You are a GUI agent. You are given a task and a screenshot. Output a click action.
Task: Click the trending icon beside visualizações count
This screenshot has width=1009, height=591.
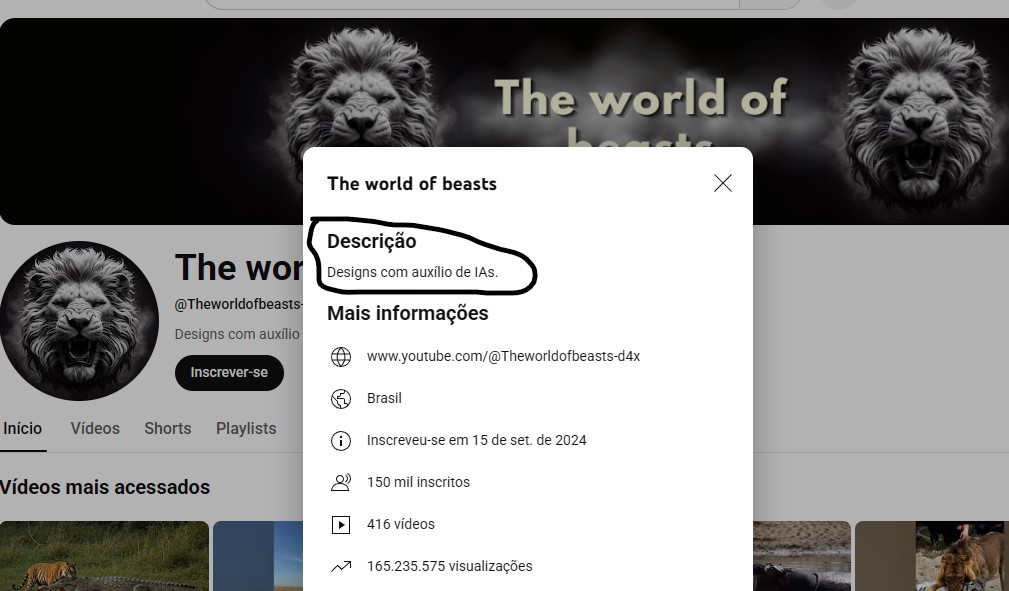pyautogui.click(x=341, y=567)
